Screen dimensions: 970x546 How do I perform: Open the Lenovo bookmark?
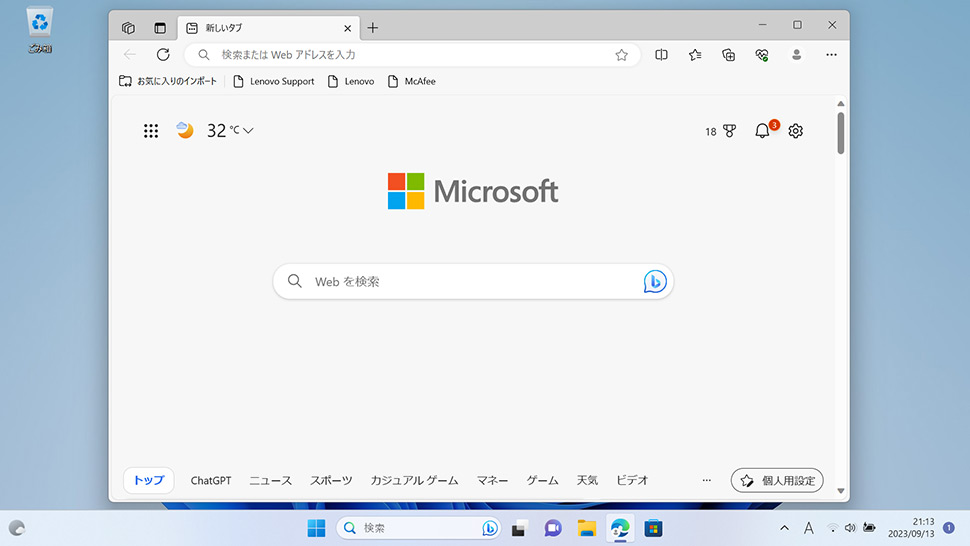point(351,81)
